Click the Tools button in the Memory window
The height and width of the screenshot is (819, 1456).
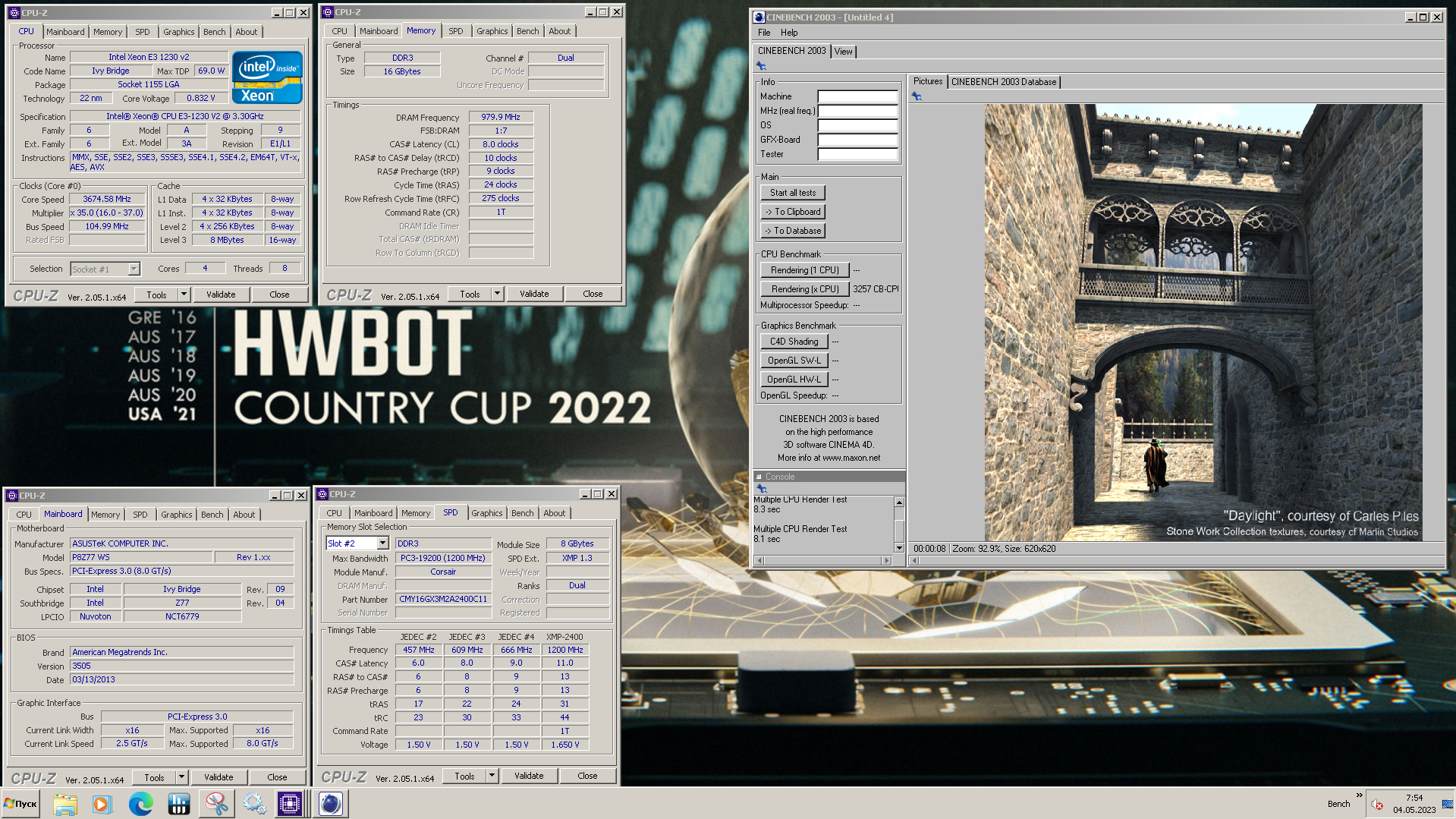pos(470,294)
